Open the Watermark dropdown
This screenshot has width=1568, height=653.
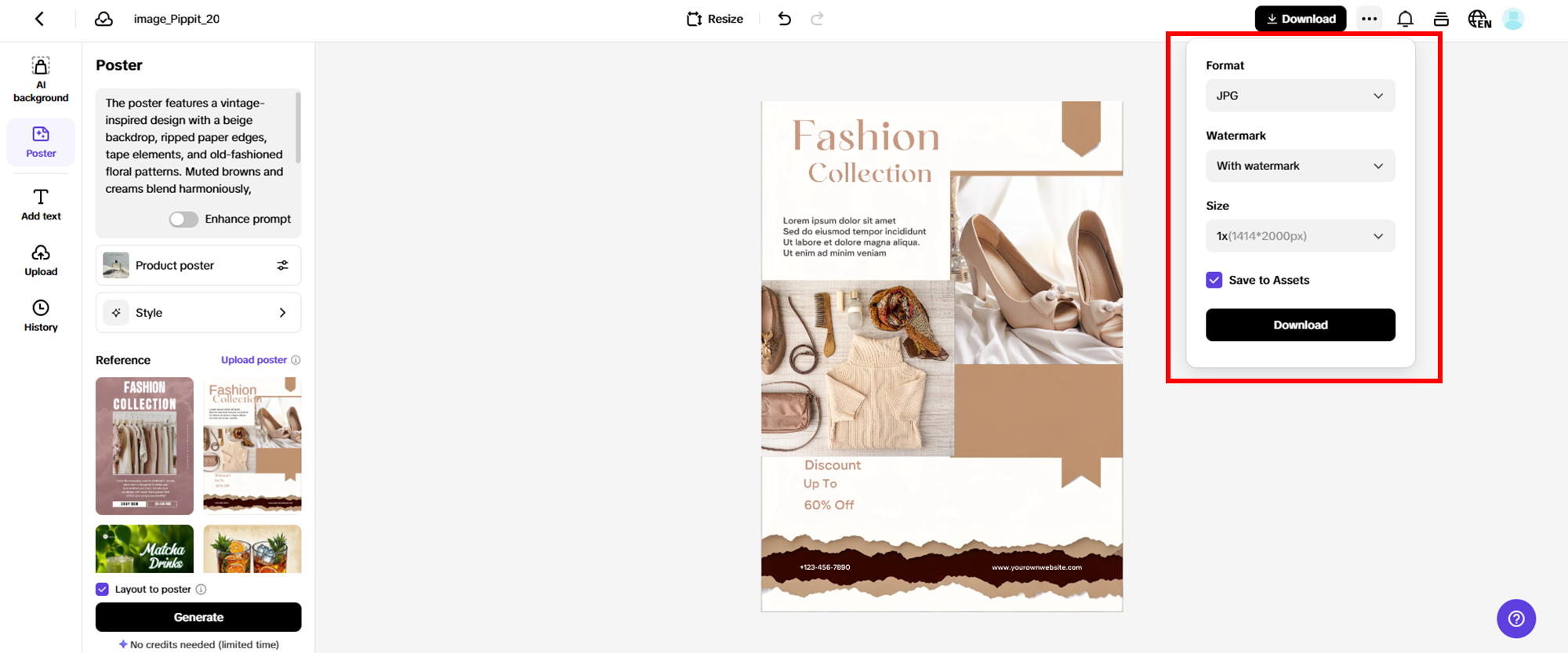pyautogui.click(x=1300, y=166)
